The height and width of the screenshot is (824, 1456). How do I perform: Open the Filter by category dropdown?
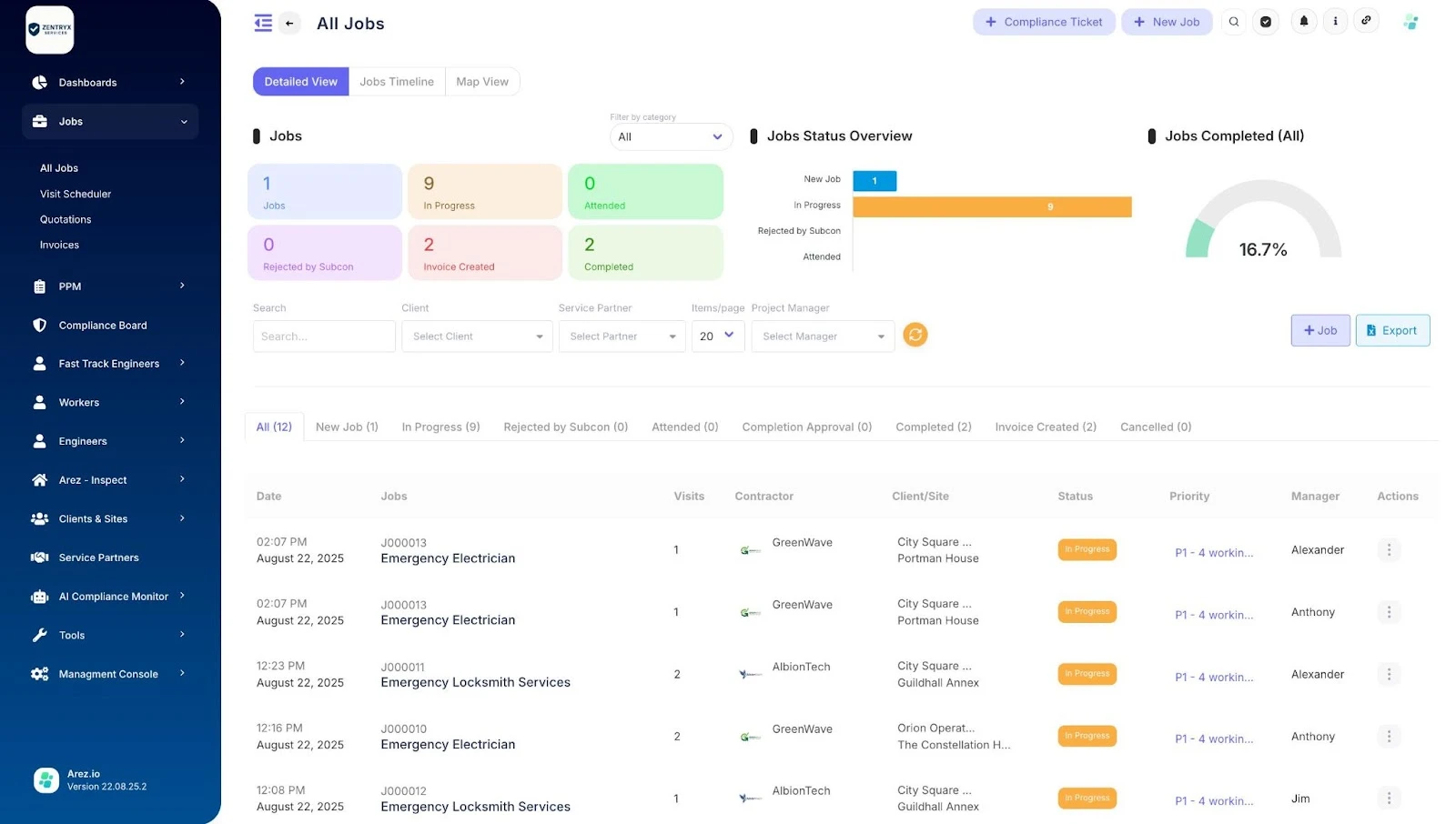pos(671,137)
